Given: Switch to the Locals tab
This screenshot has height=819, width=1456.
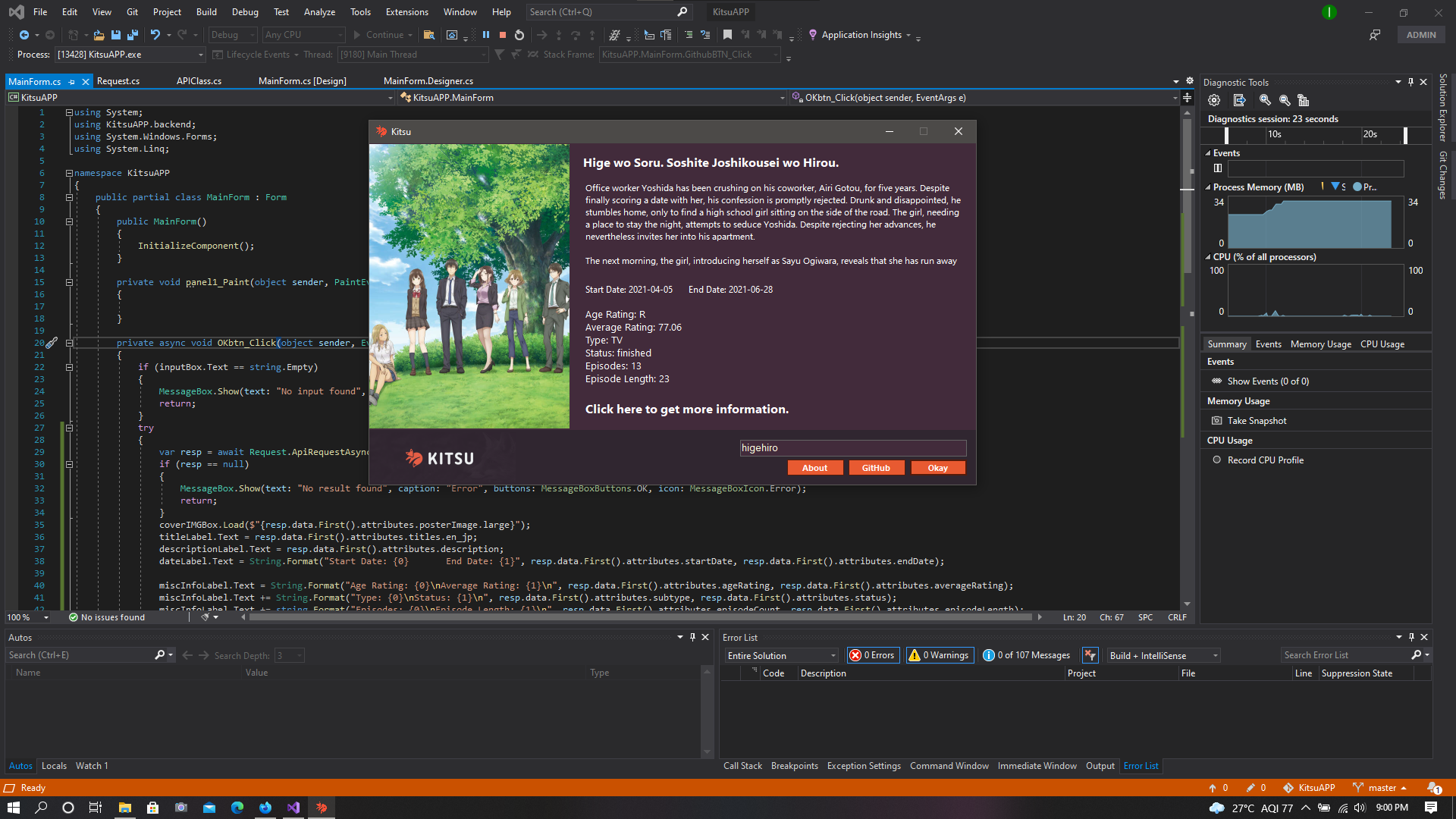Looking at the screenshot, I should 54,766.
